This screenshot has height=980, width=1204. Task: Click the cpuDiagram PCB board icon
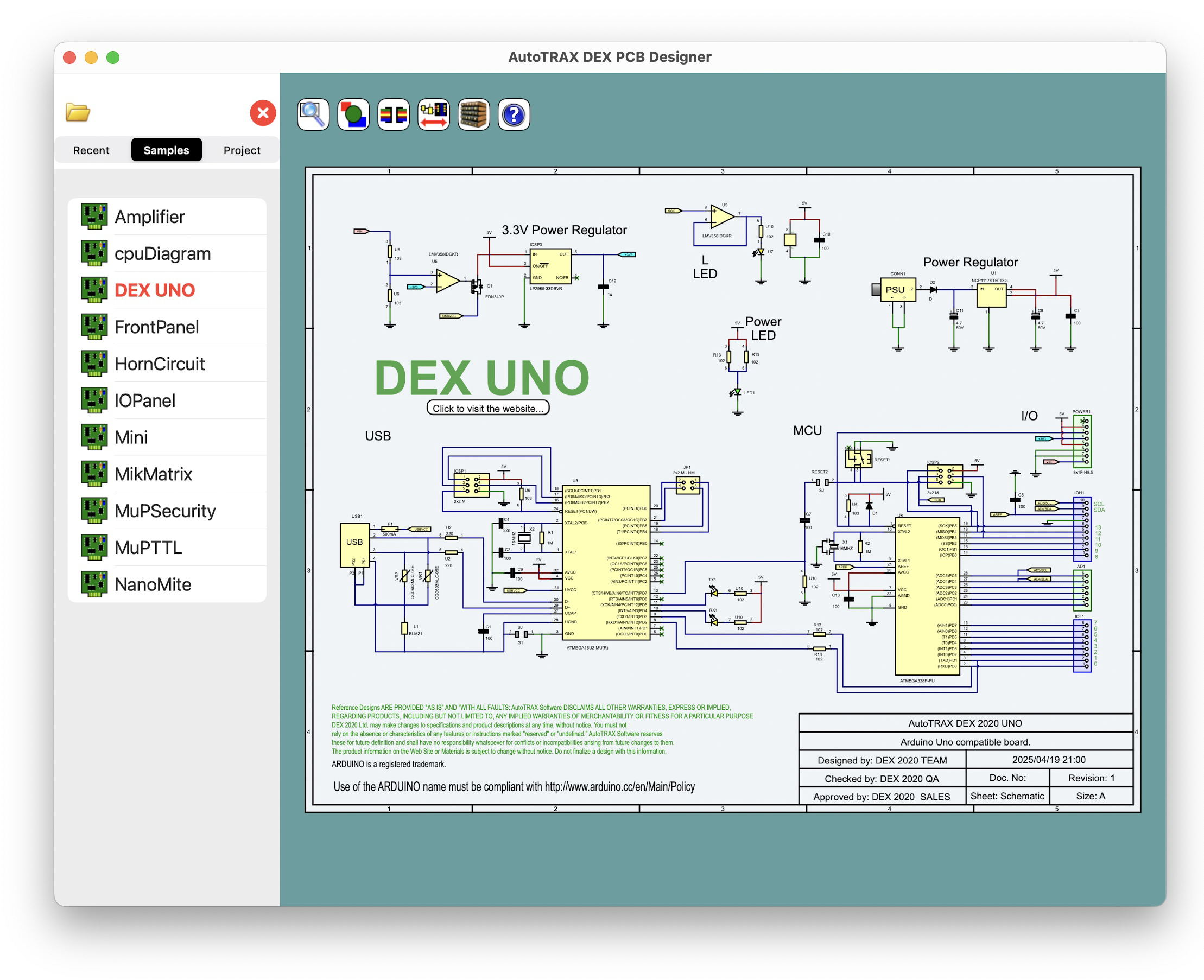(x=94, y=253)
